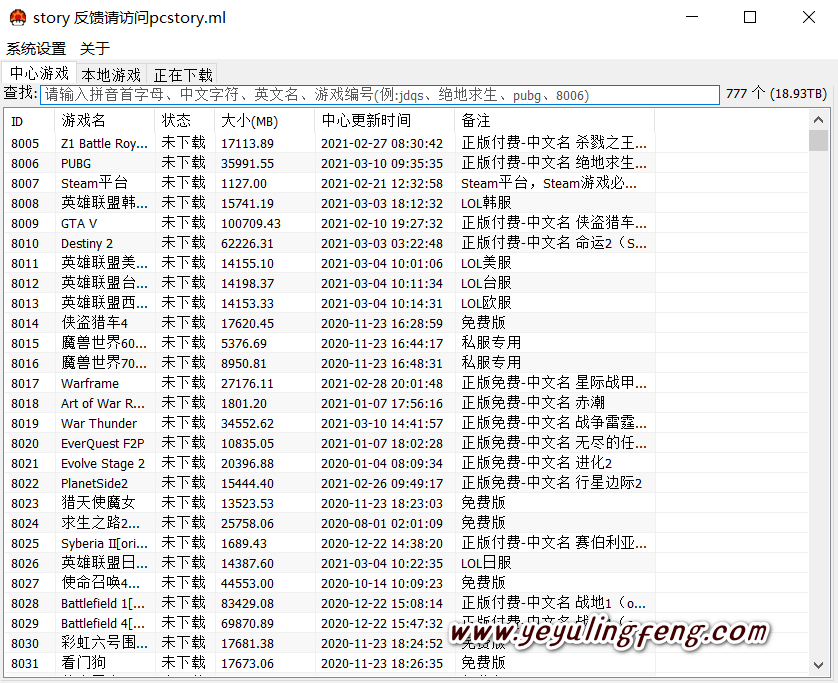Click the LOL欧服 remark cell

click(486, 303)
